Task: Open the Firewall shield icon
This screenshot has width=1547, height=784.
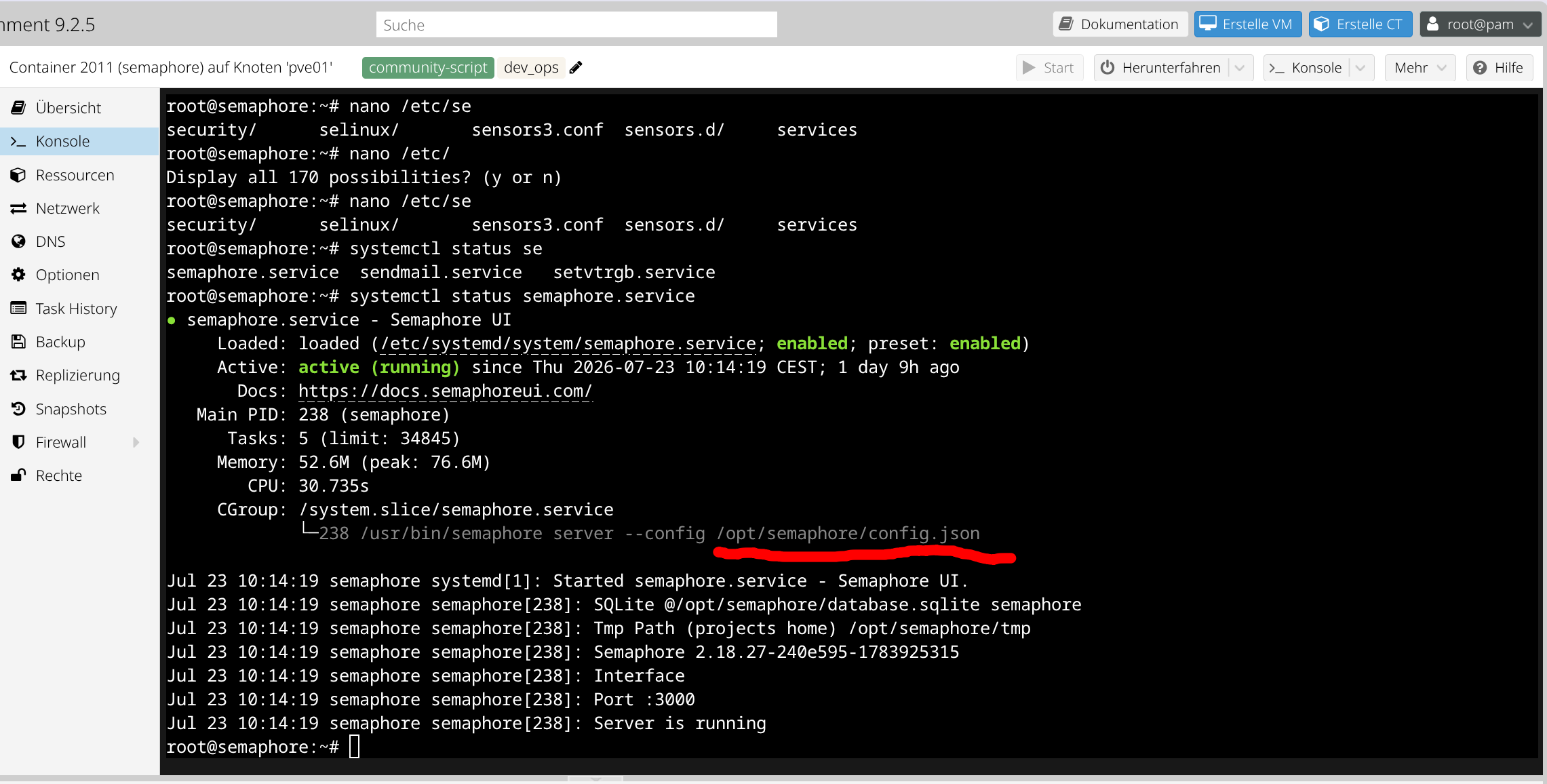Action: [18, 442]
